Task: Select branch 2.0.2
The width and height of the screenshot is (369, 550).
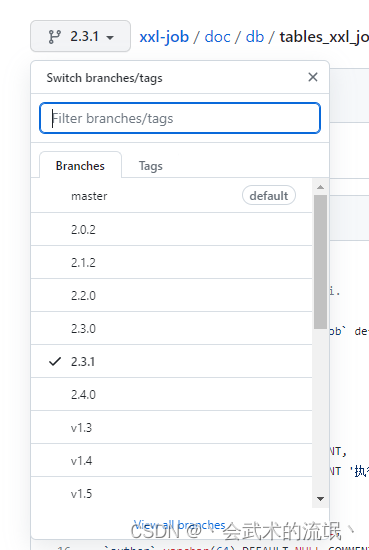Action: [172, 229]
